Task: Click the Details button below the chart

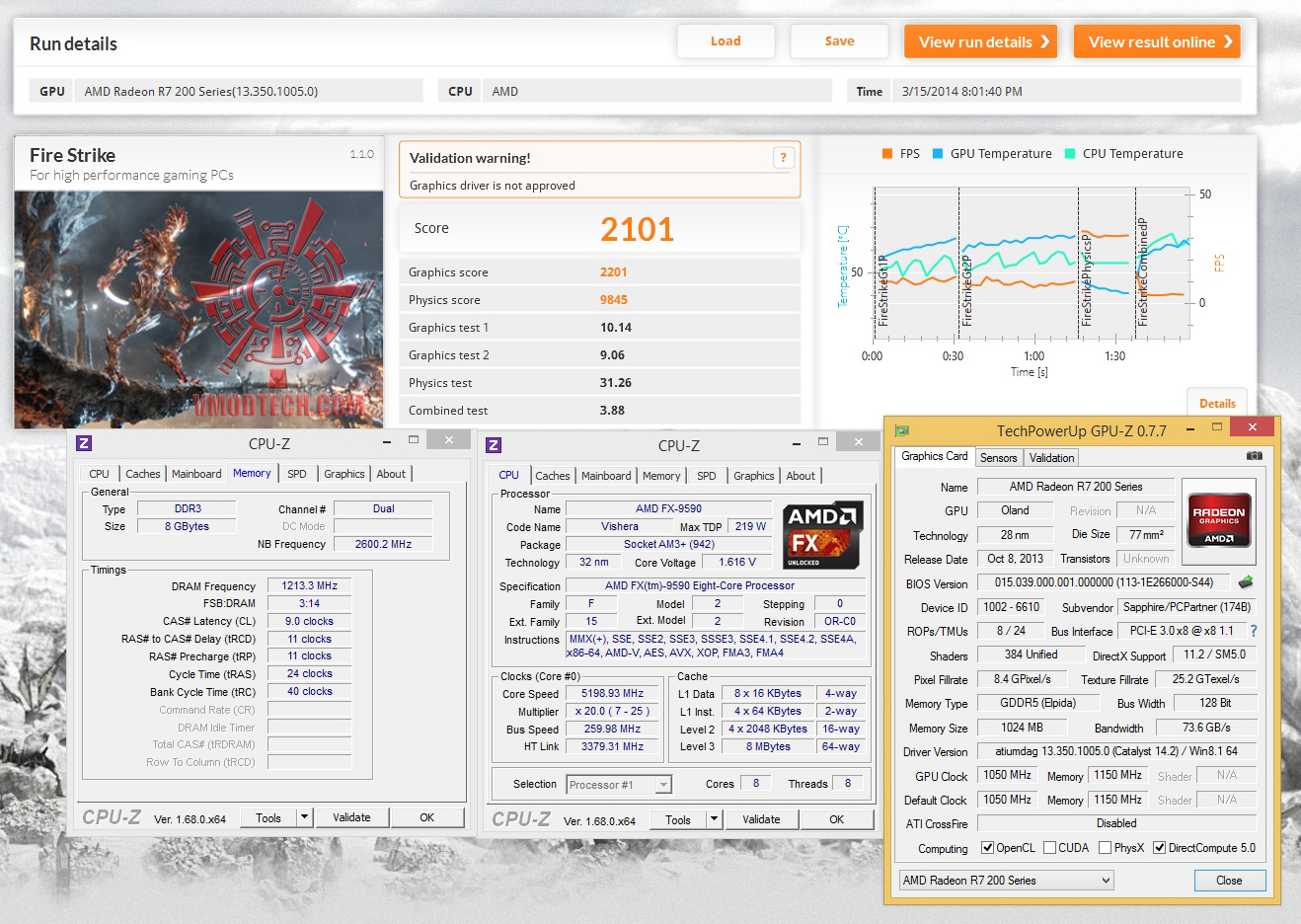Action: (1217, 403)
